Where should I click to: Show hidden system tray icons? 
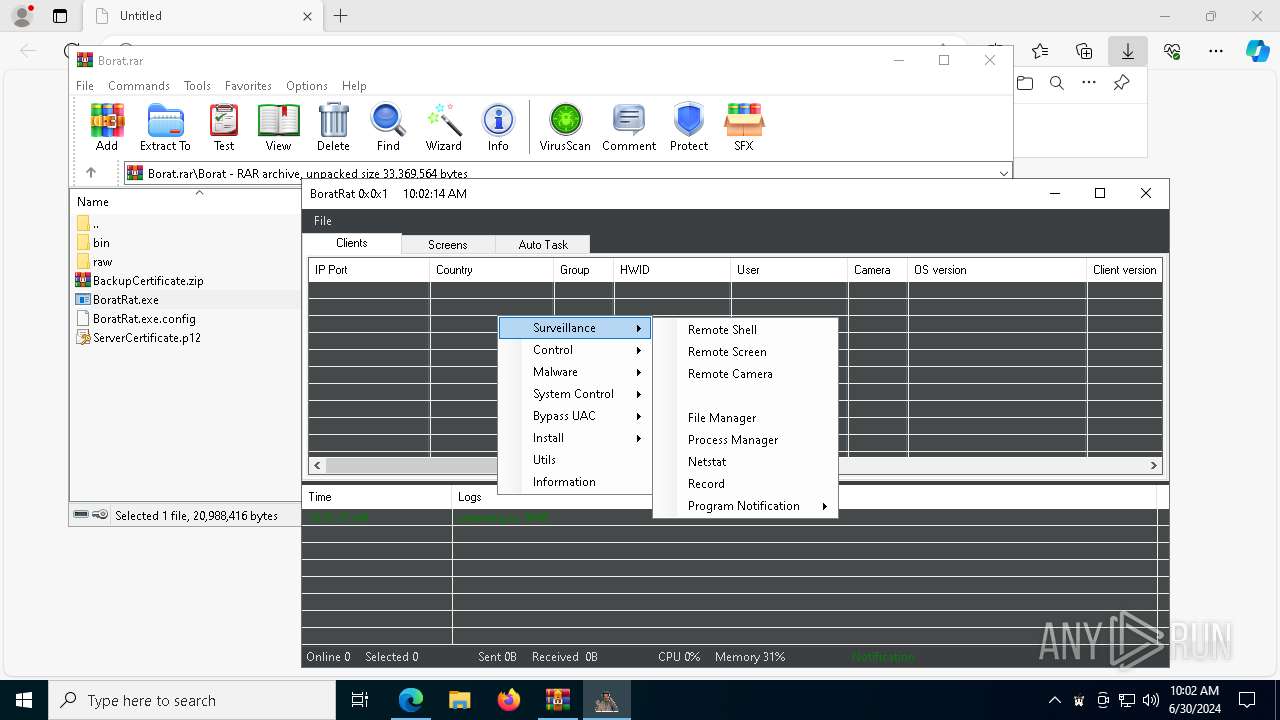[1054, 700]
